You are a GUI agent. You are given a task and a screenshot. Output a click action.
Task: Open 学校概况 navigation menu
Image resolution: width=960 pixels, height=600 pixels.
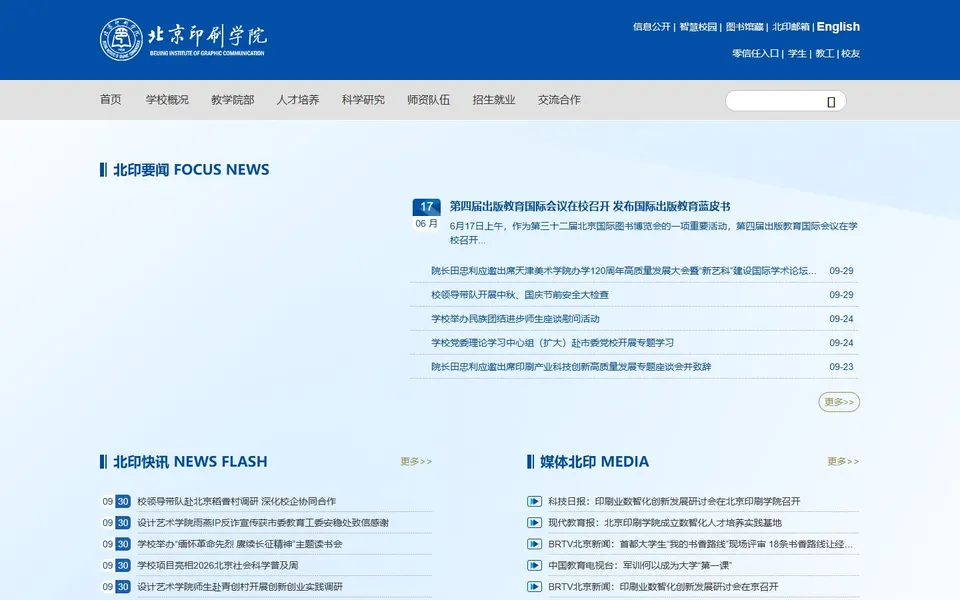pos(167,99)
